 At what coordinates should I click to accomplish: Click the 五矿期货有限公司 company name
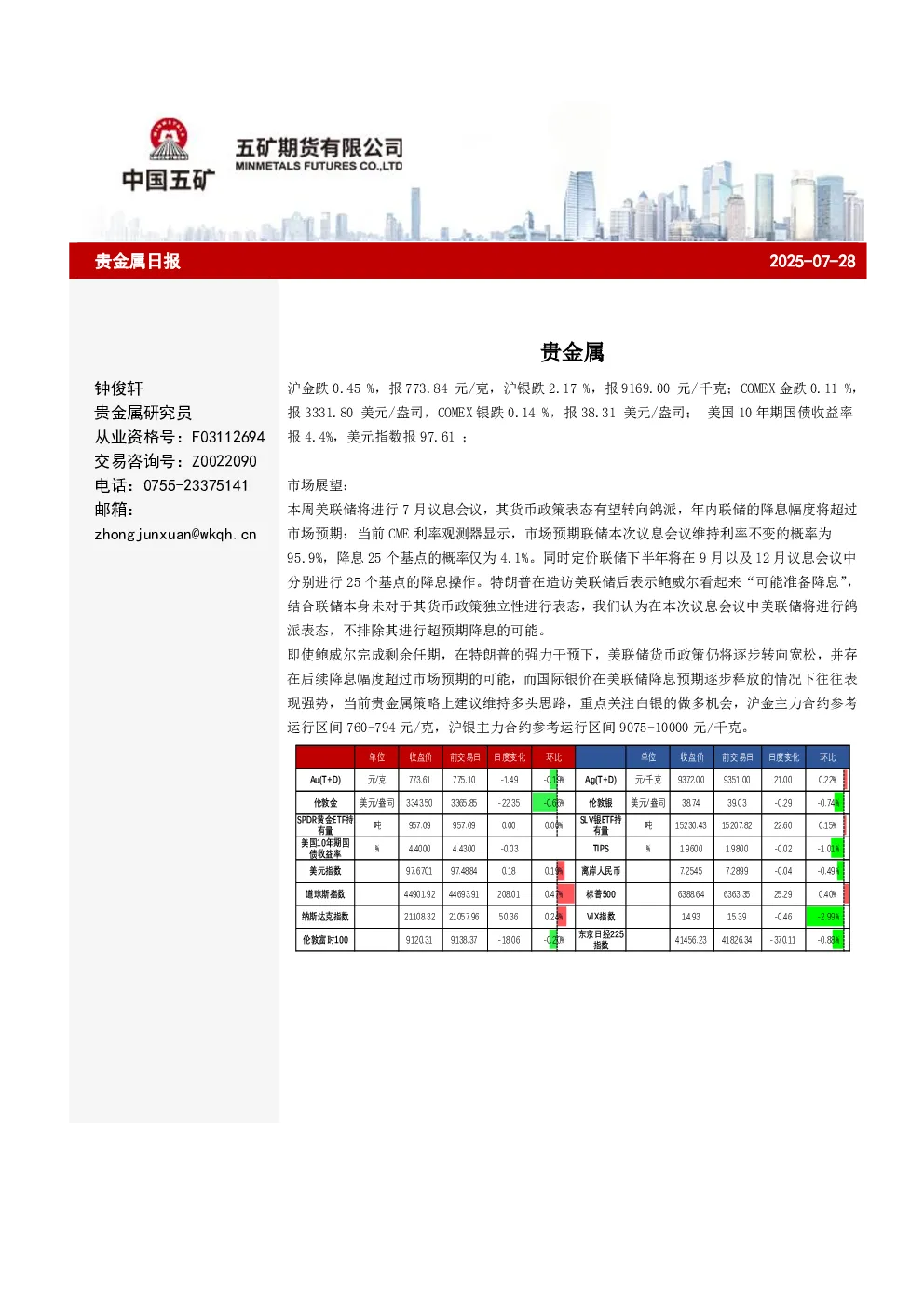[319, 147]
